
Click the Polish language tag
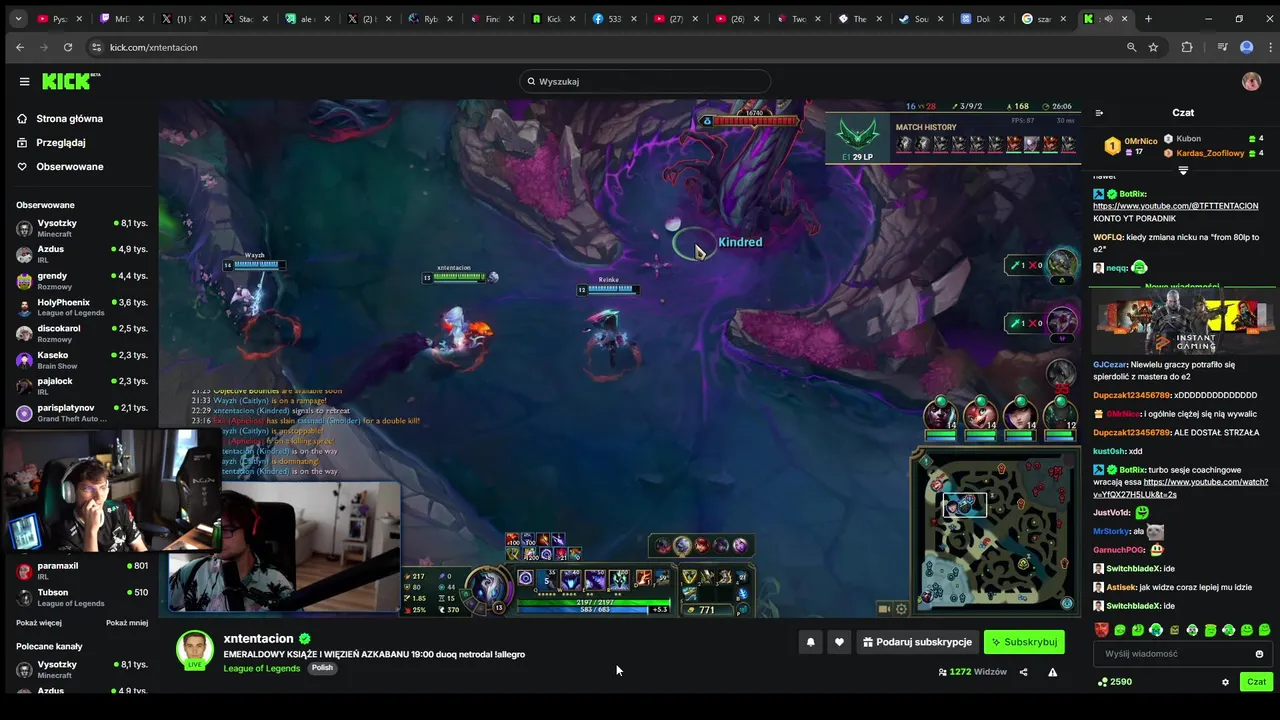coord(322,668)
